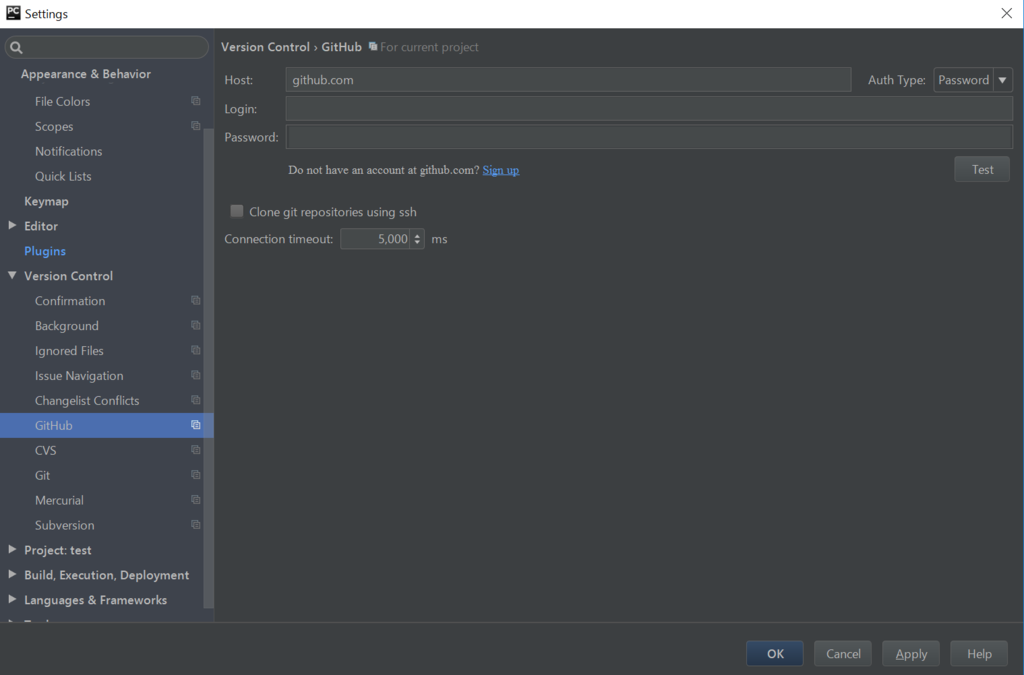Click the project-level icon beside GitHub row
1024x675 pixels.
pos(195,425)
